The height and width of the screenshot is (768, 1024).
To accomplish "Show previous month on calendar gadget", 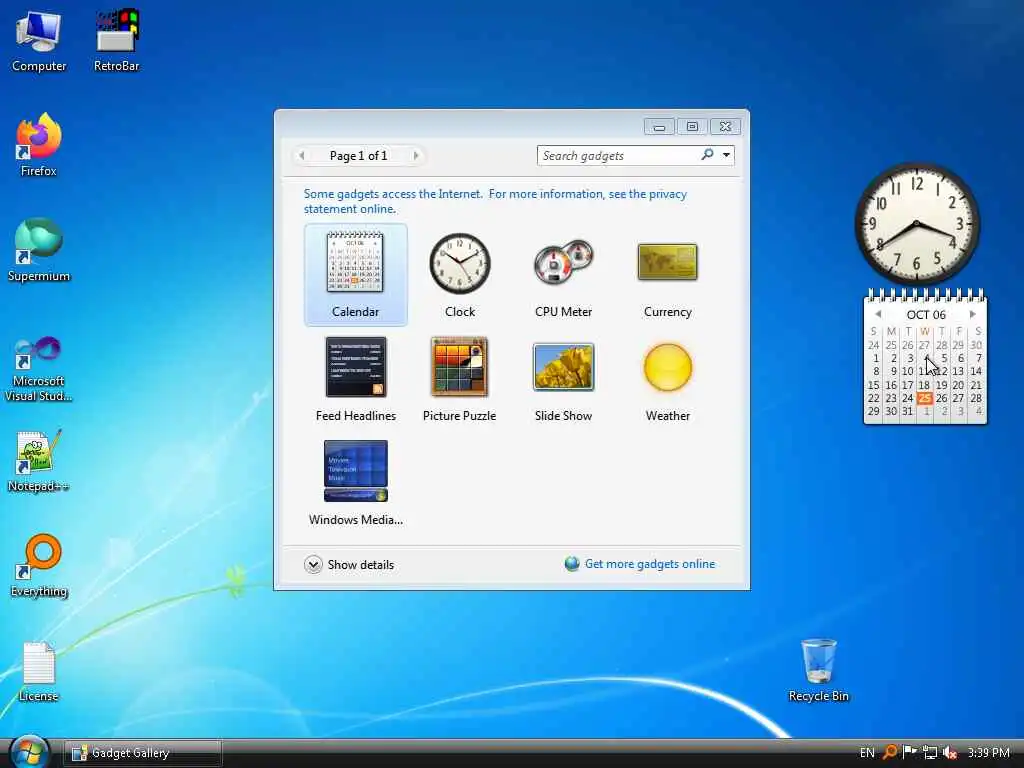I will pyautogui.click(x=878, y=314).
